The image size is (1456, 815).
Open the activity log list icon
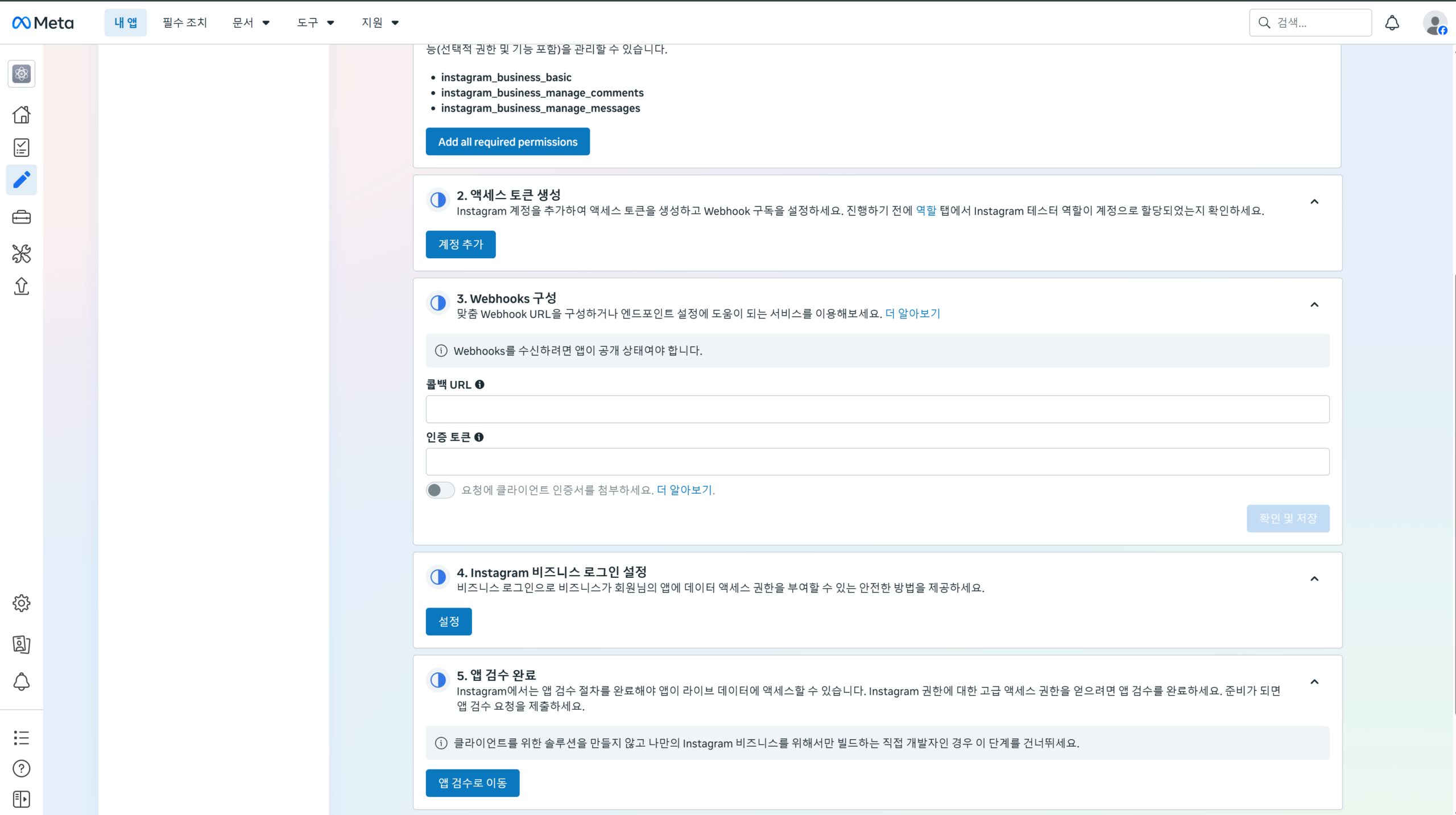coord(22,738)
